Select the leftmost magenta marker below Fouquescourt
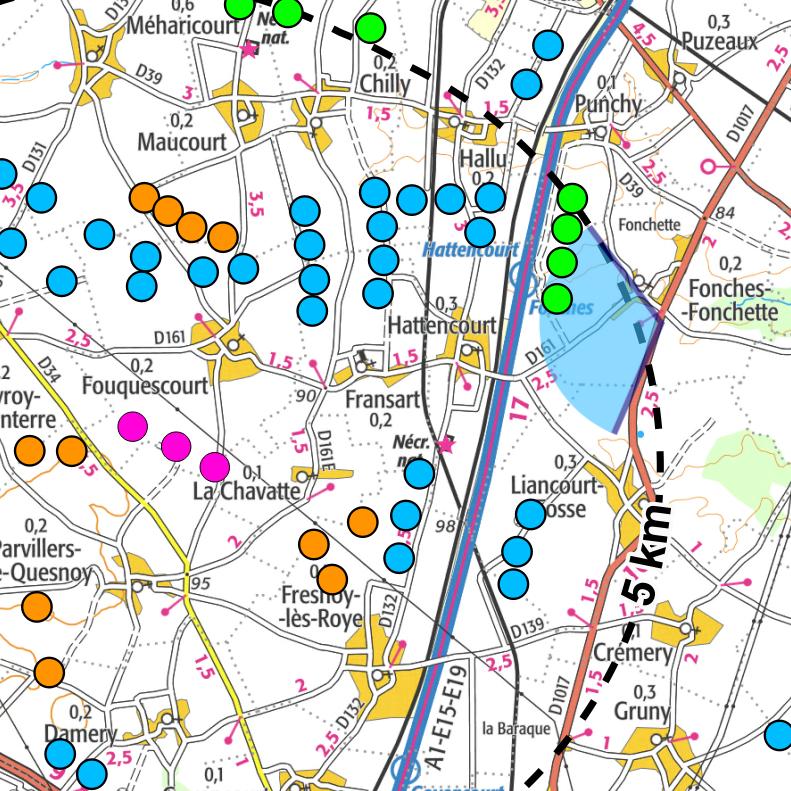Viewport: 791px width, 791px height. (x=133, y=427)
